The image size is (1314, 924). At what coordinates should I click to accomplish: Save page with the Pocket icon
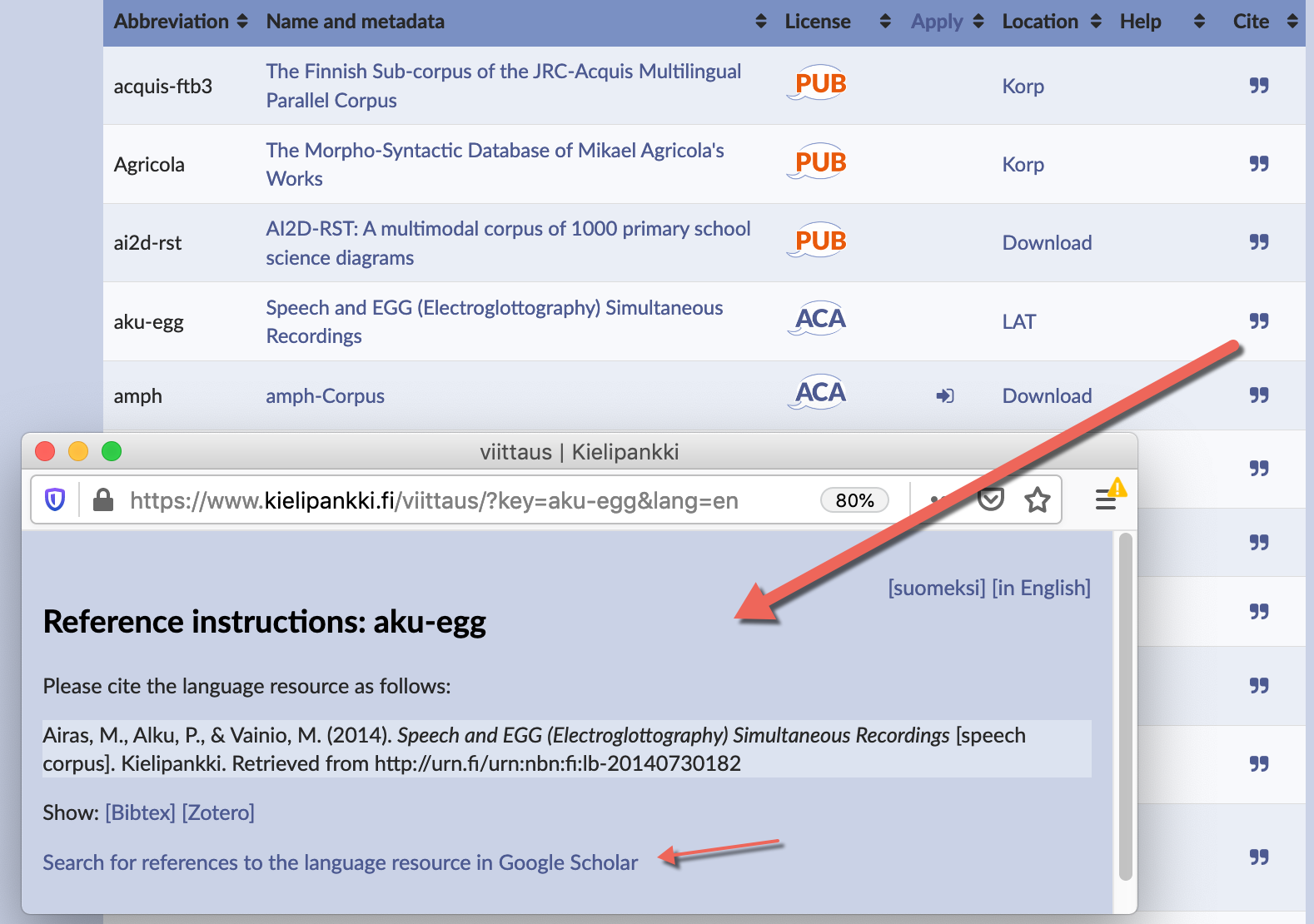(990, 500)
